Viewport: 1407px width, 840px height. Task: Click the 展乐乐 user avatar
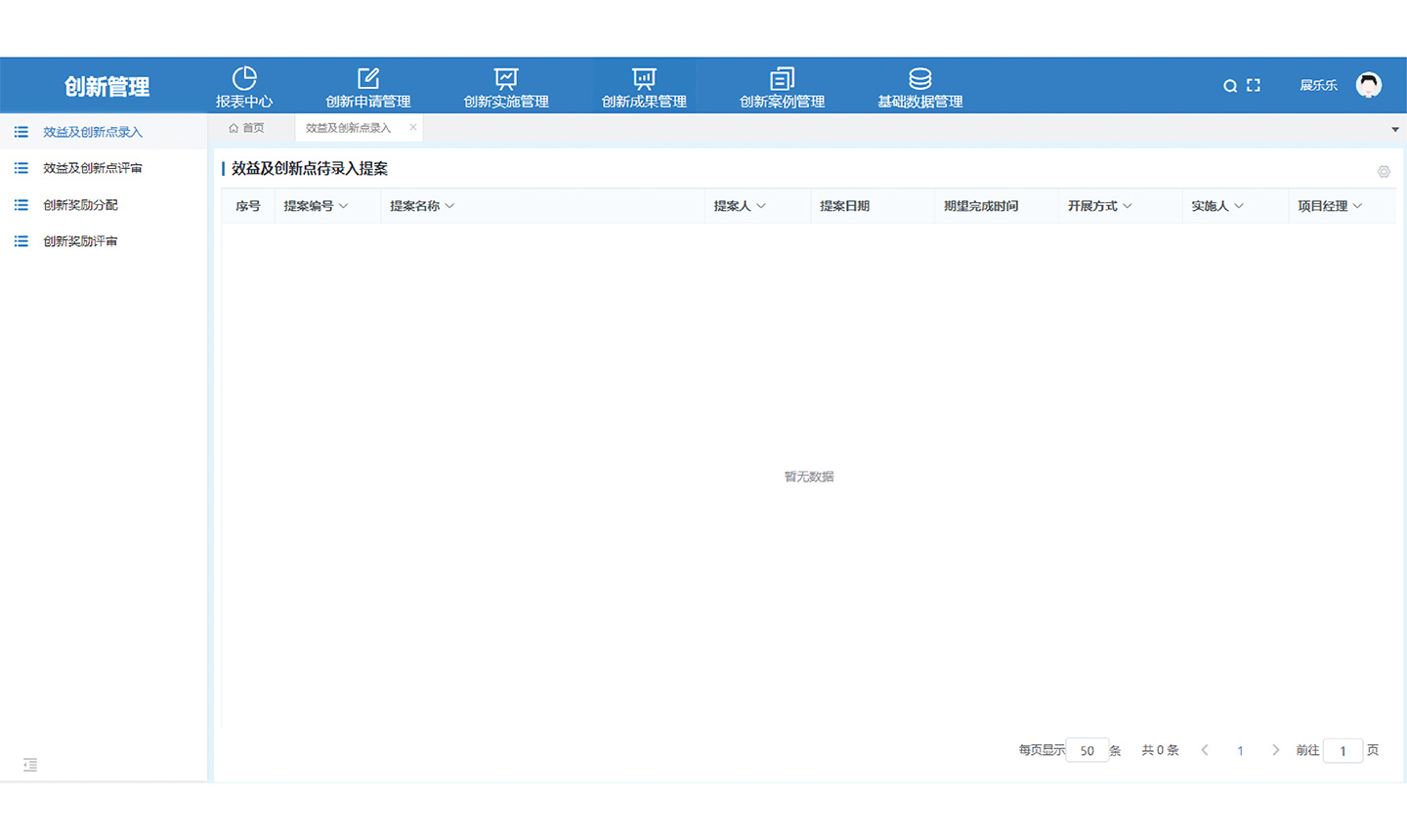coord(1369,84)
